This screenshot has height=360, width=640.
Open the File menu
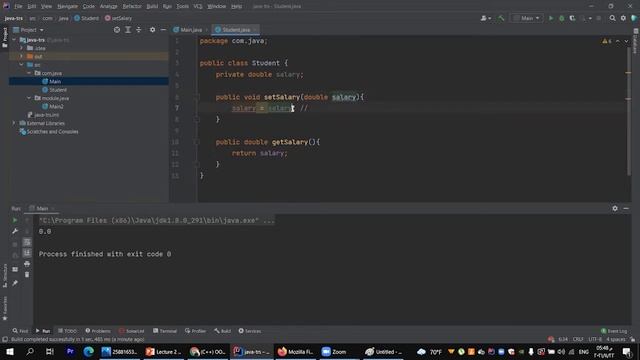(18, 7)
